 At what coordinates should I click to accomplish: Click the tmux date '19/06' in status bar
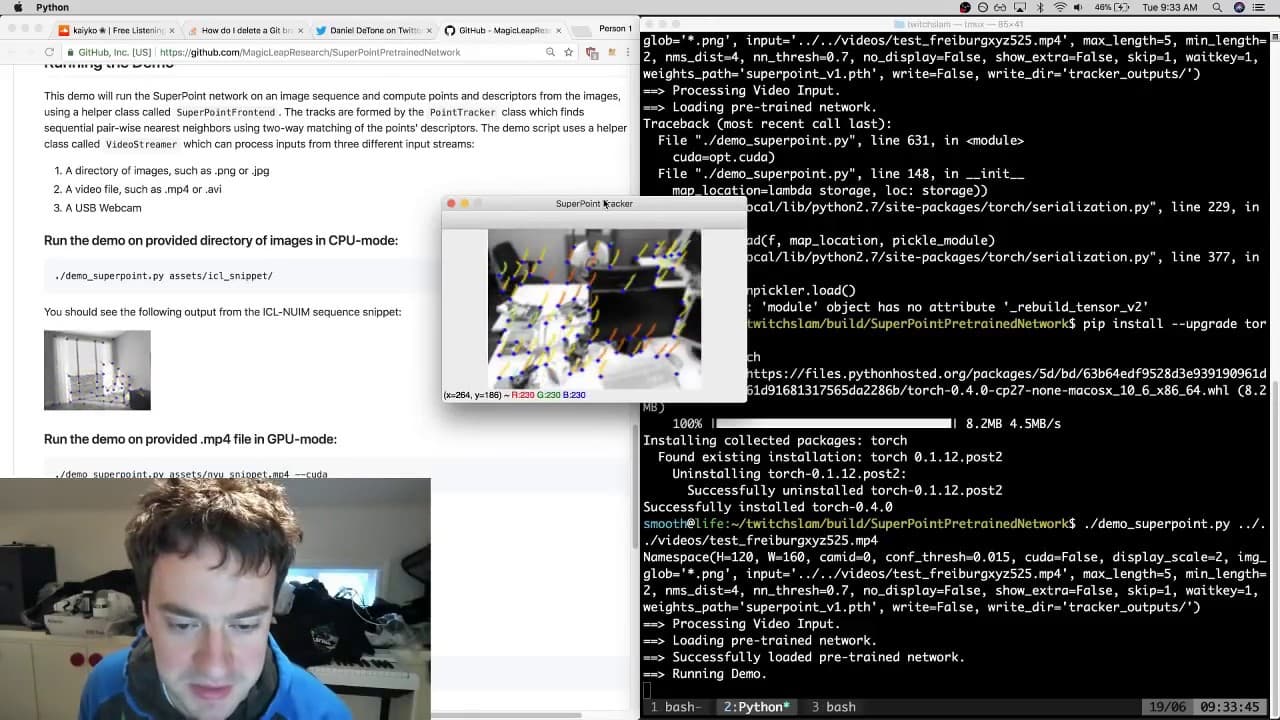(x=1166, y=707)
